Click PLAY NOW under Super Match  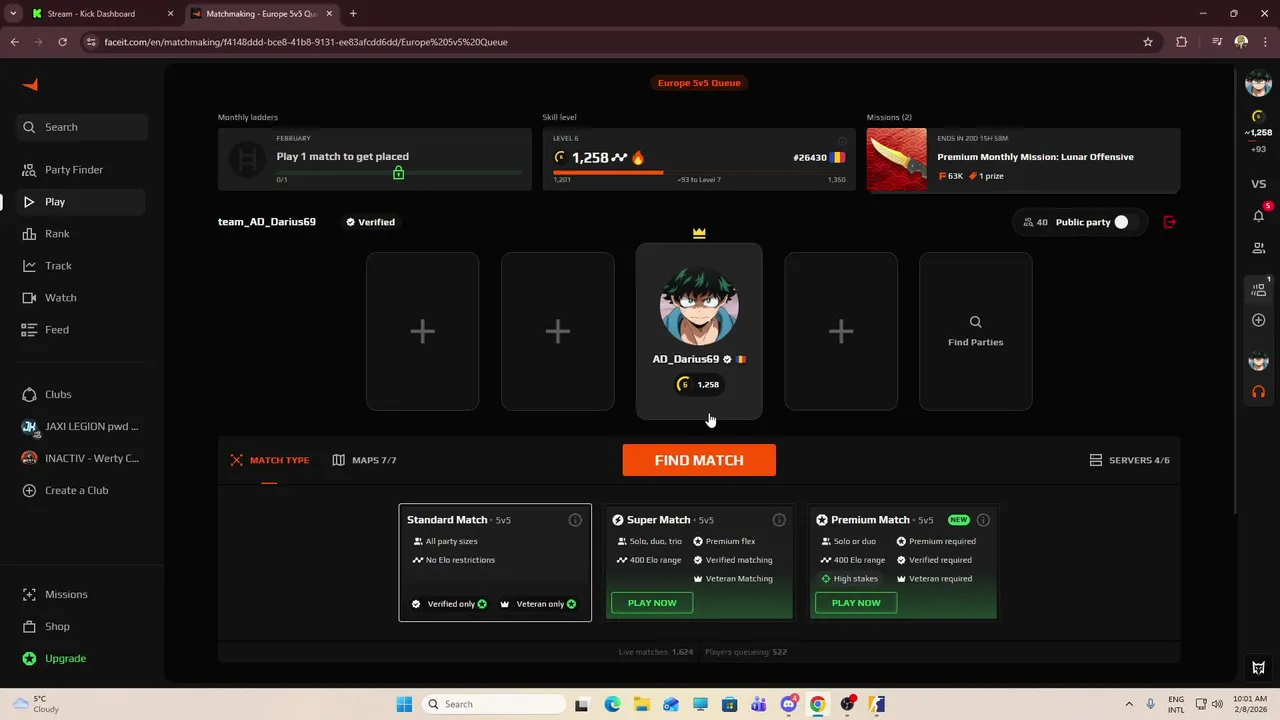652,603
